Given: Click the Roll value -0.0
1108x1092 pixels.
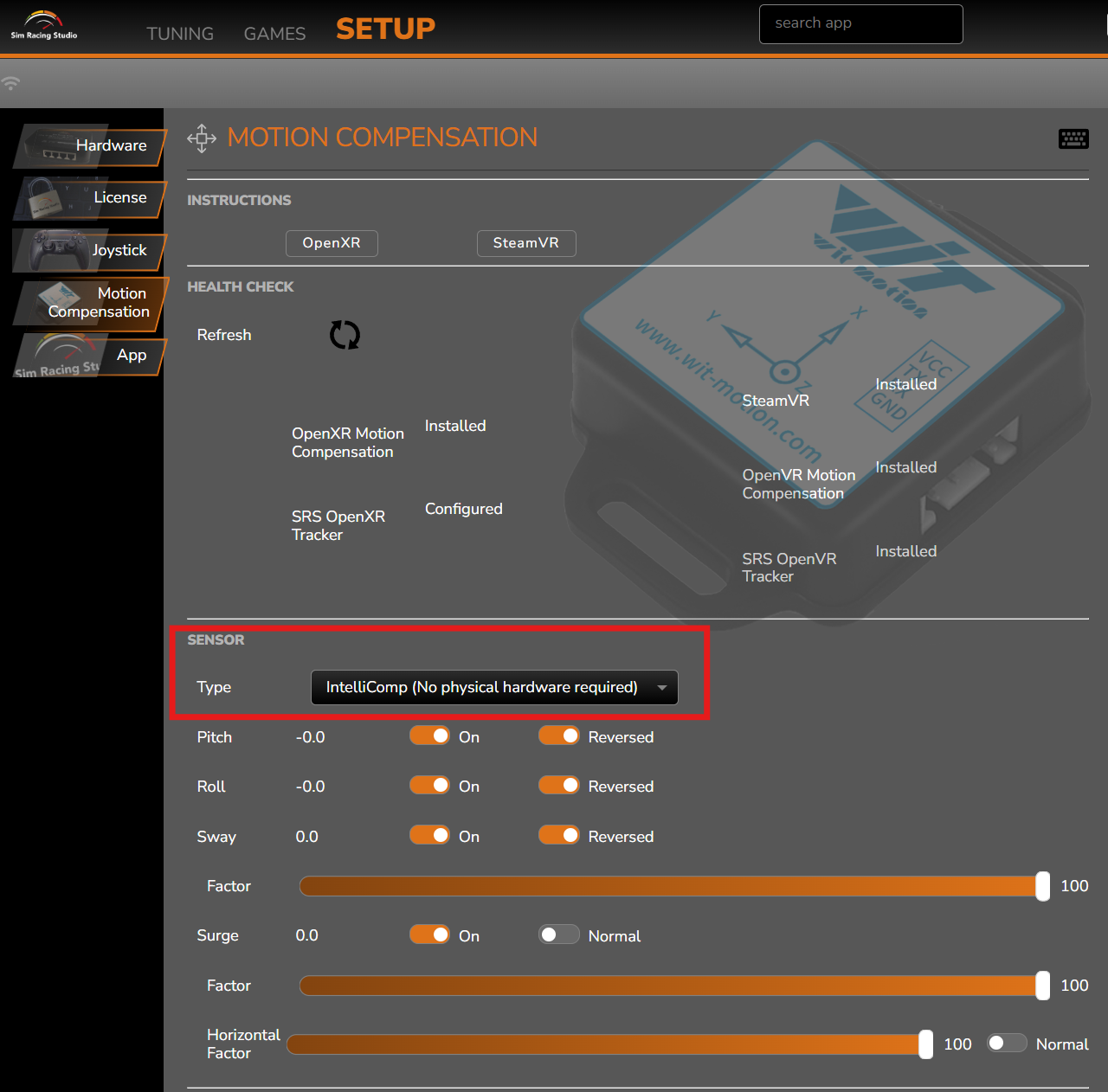Looking at the screenshot, I should pyautogui.click(x=310, y=787).
